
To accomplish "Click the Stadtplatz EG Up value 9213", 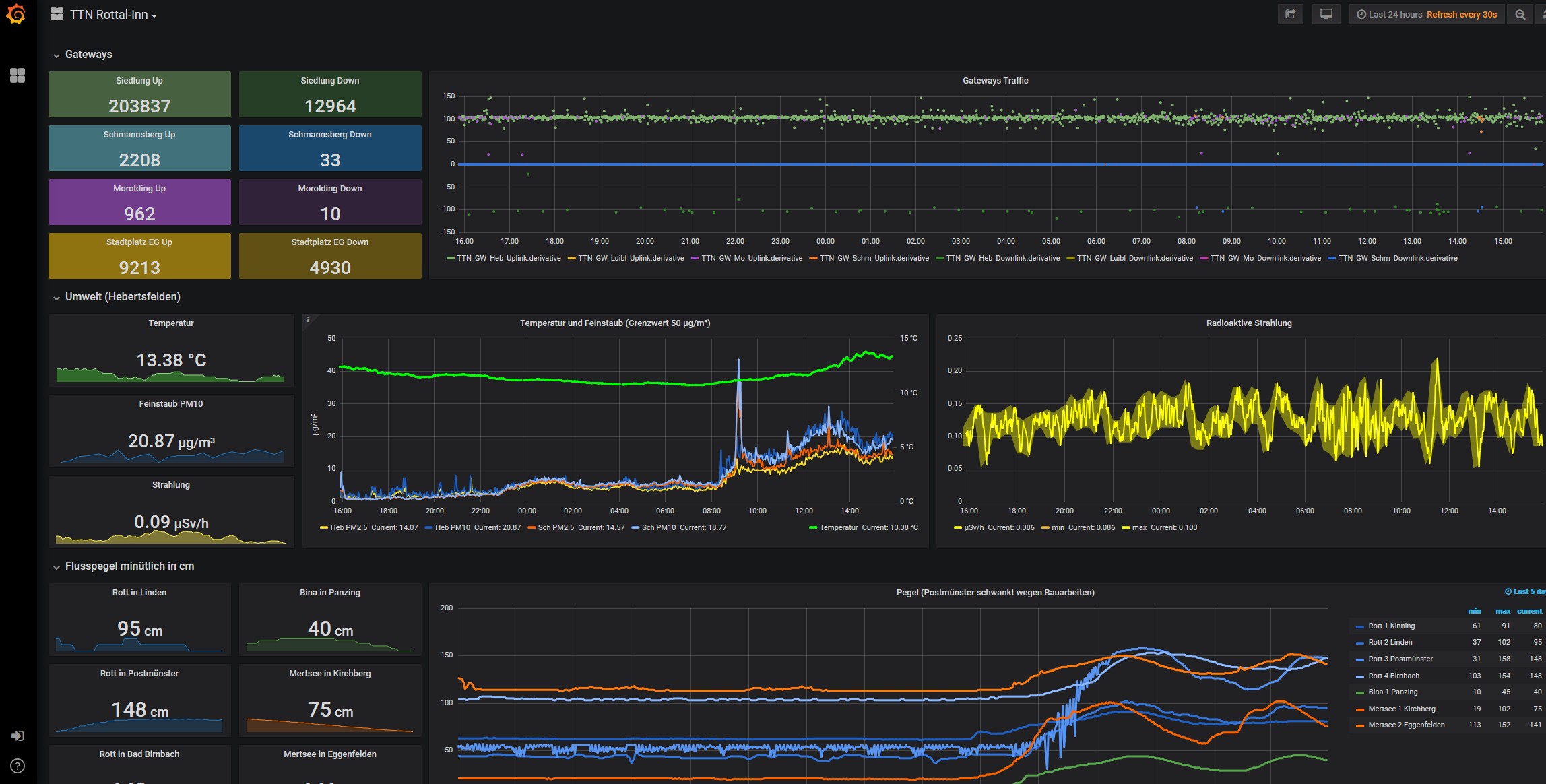I will tap(139, 268).
